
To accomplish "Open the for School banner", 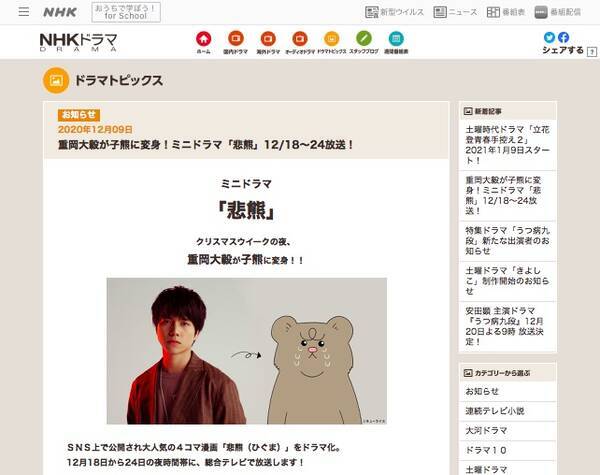I will [126, 12].
